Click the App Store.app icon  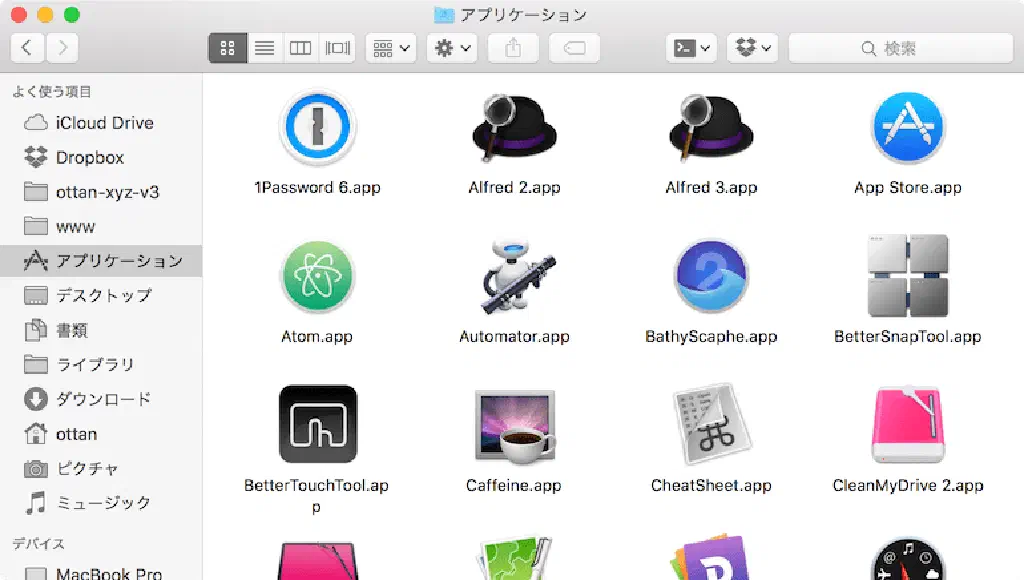[x=907, y=128]
